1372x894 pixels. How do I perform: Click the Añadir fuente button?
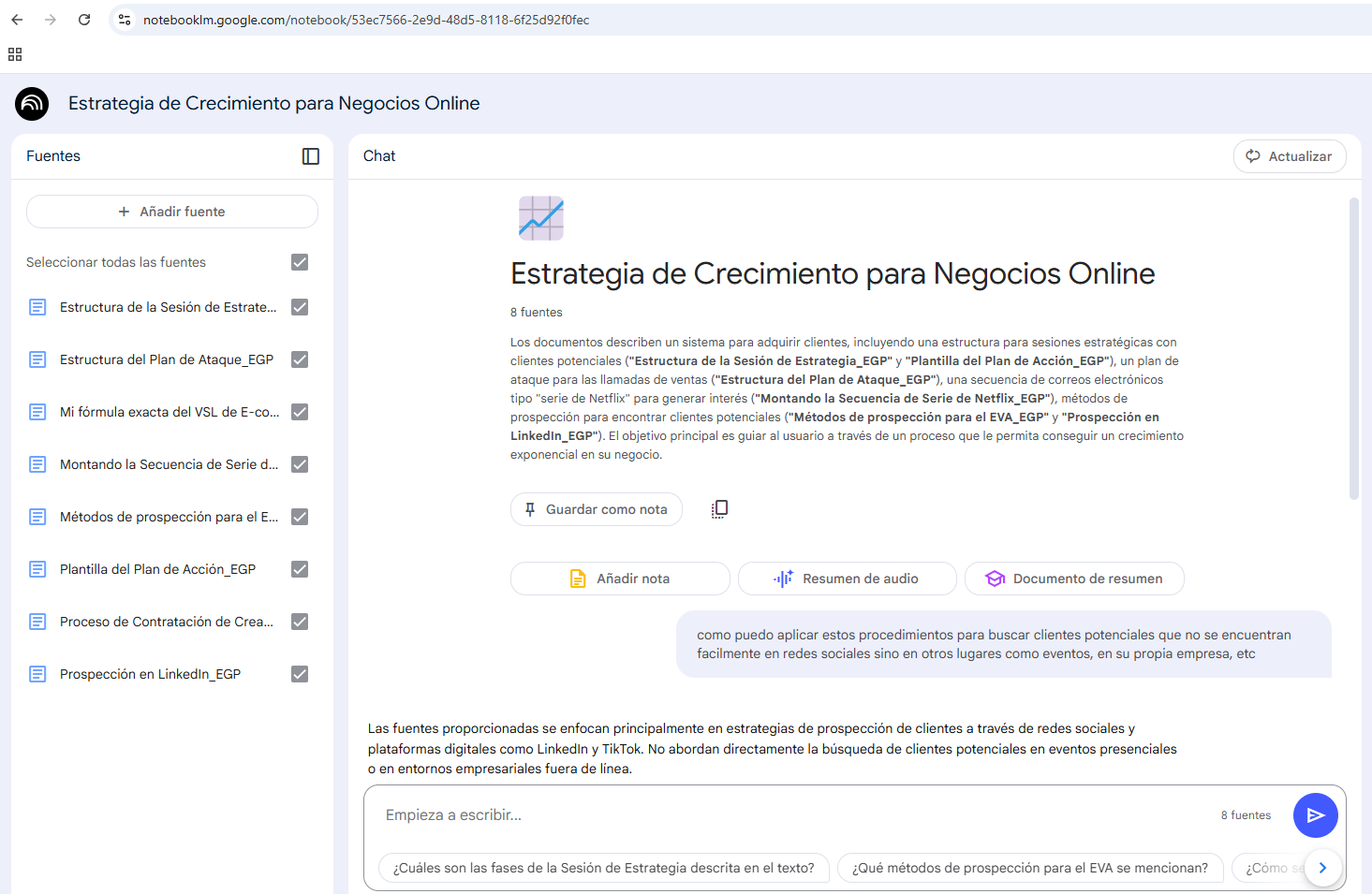point(172,212)
